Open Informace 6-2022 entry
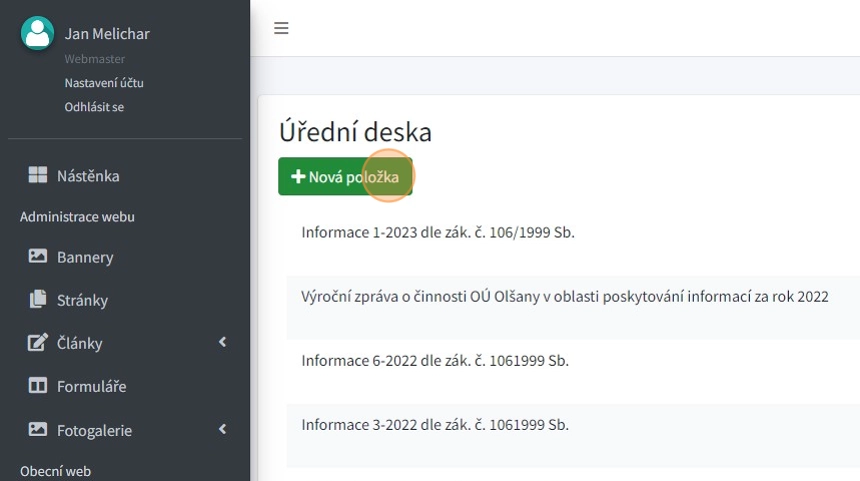 (435, 360)
